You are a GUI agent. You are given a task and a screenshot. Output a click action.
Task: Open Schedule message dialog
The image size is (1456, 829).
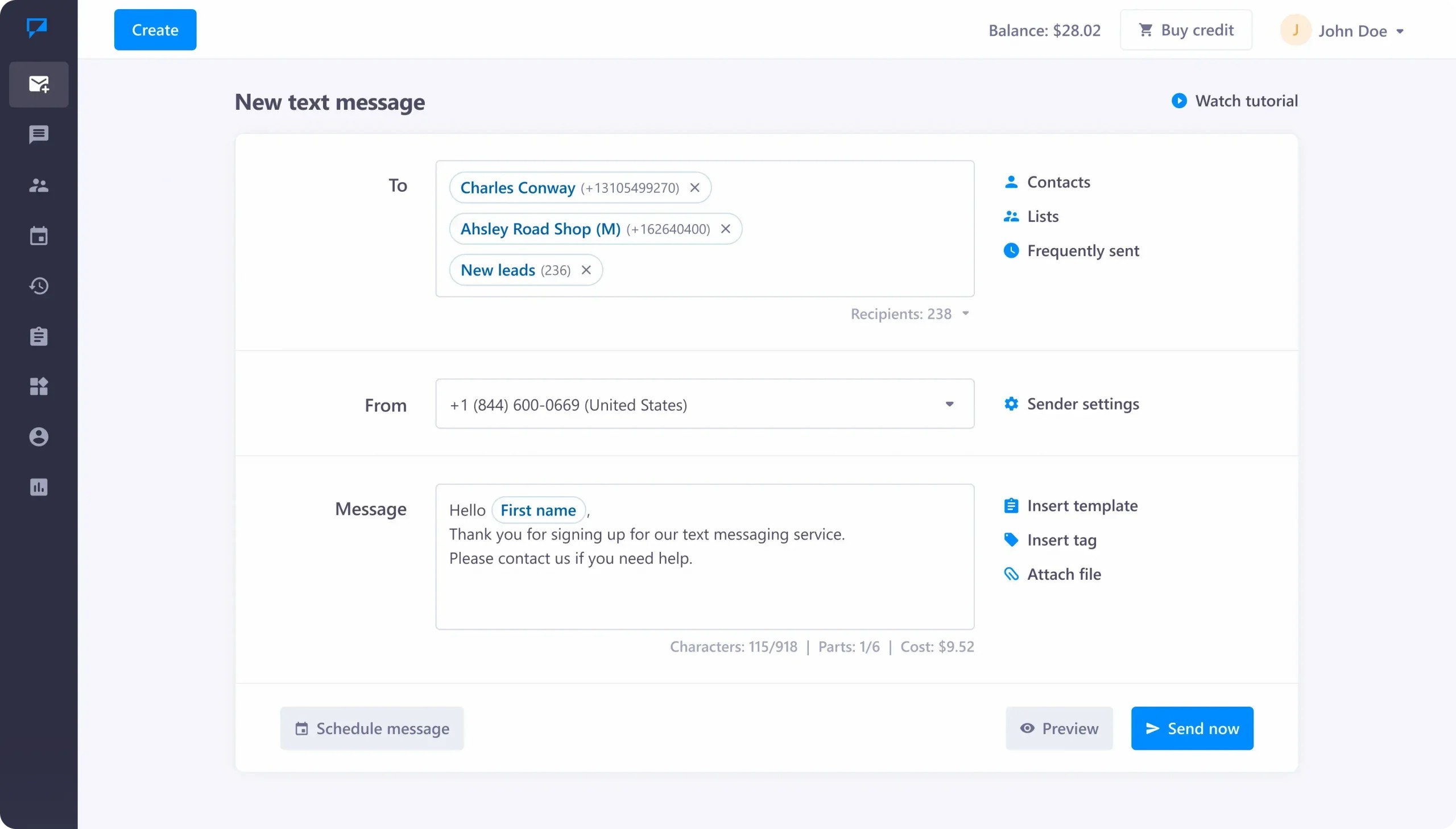[371, 728]
